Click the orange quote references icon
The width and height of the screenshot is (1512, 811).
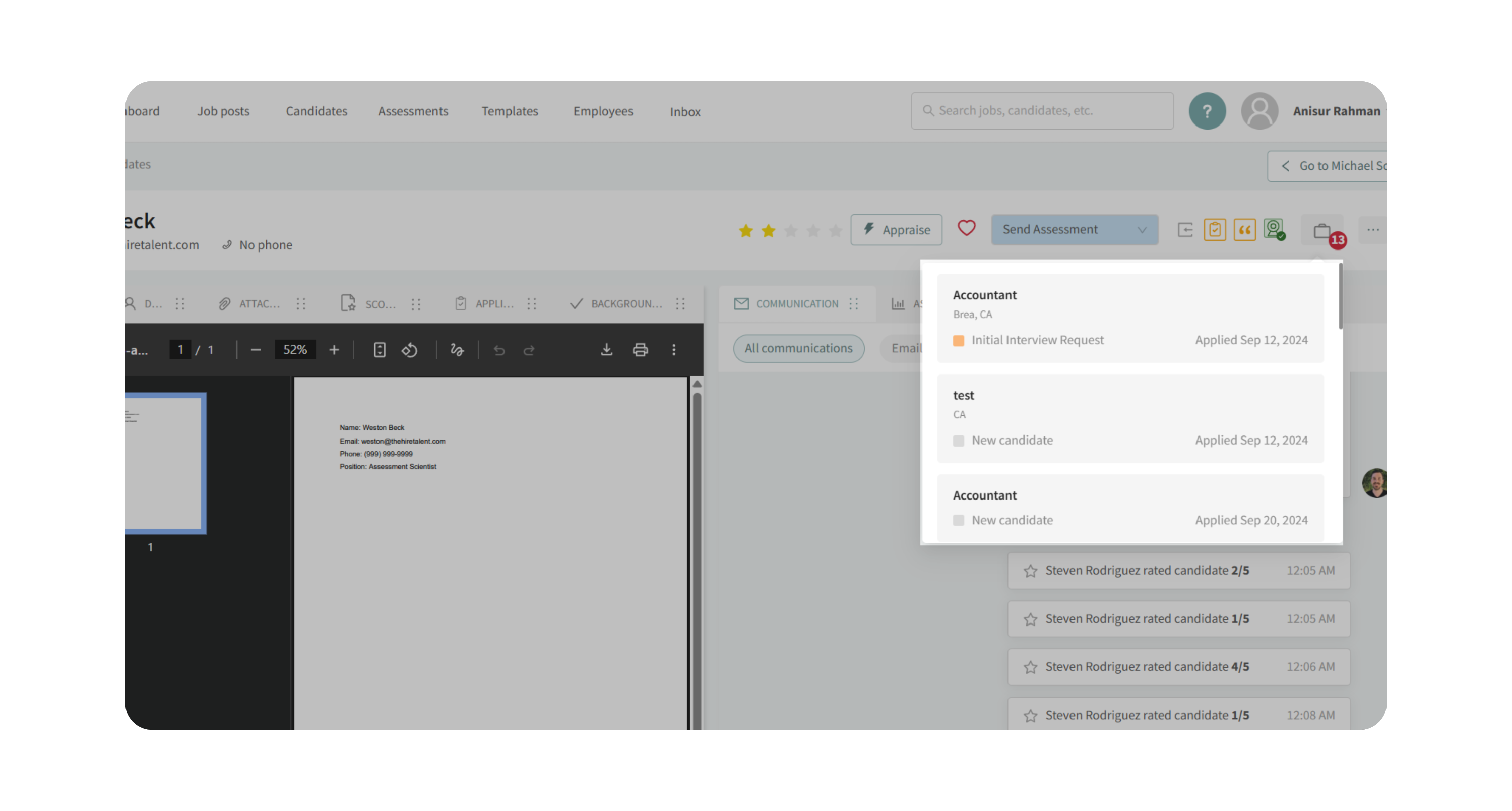coord(1244,229)
